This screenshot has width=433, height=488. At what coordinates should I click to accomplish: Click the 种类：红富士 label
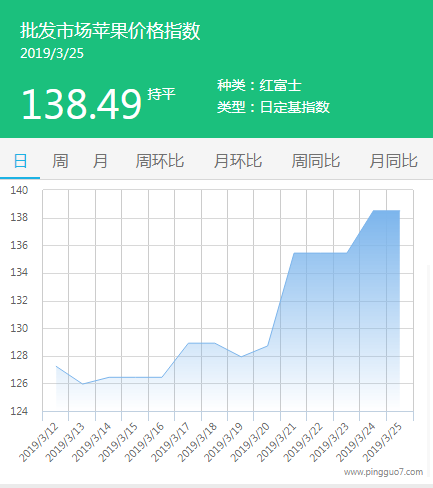259,85
